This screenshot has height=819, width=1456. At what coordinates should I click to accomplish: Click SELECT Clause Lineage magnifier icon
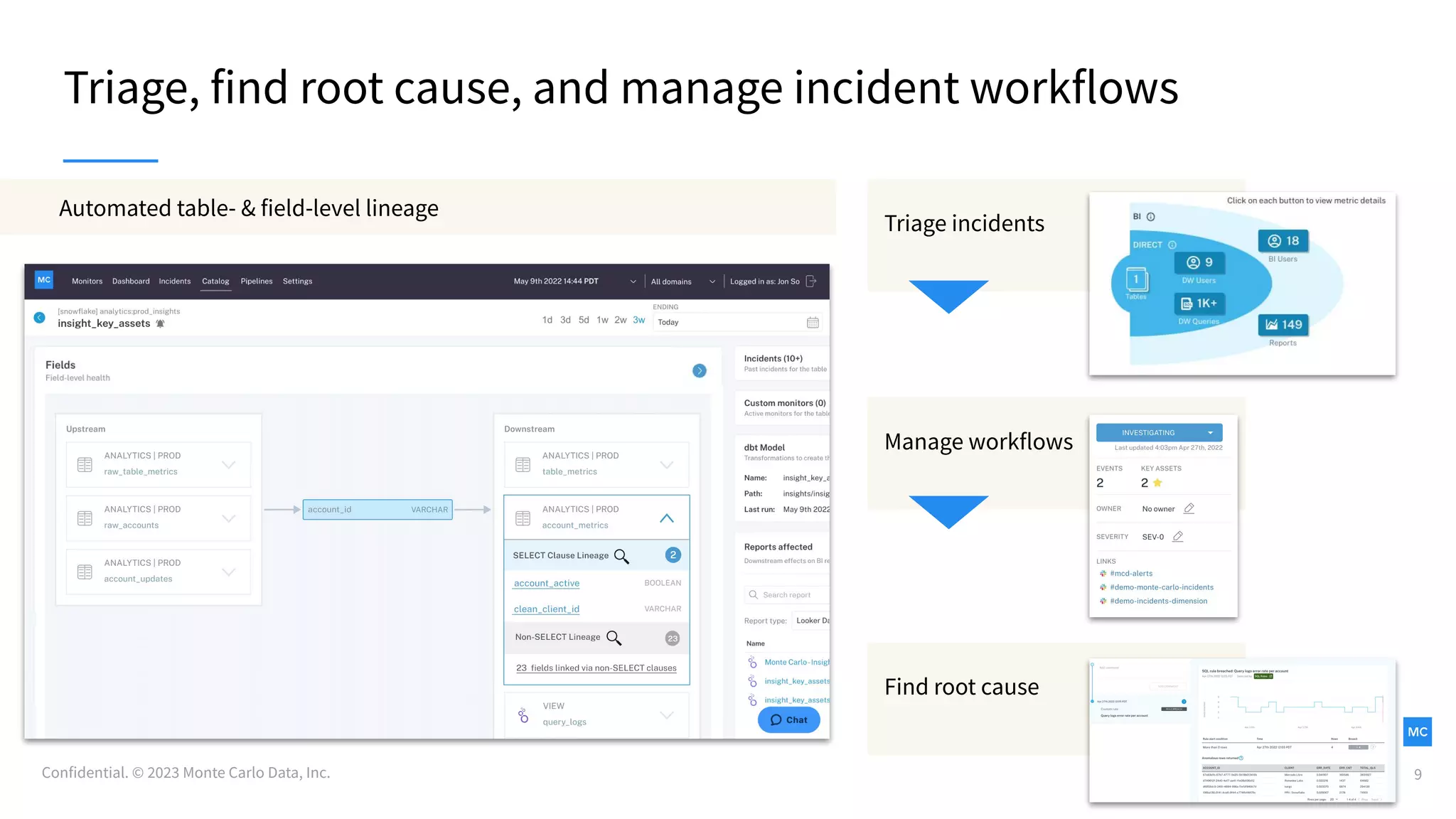(621, 556)
